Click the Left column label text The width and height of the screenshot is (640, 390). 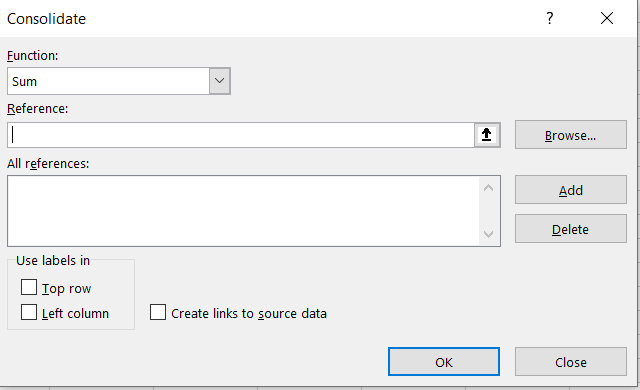pos(76,313)
